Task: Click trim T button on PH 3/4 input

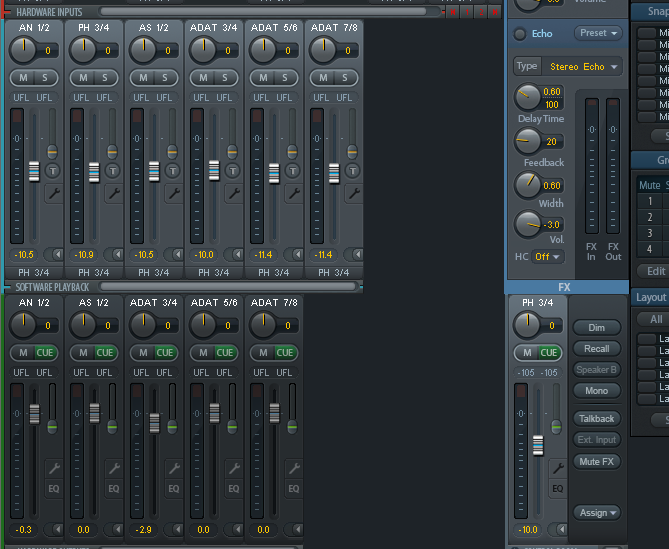Action: pos(113,171)
